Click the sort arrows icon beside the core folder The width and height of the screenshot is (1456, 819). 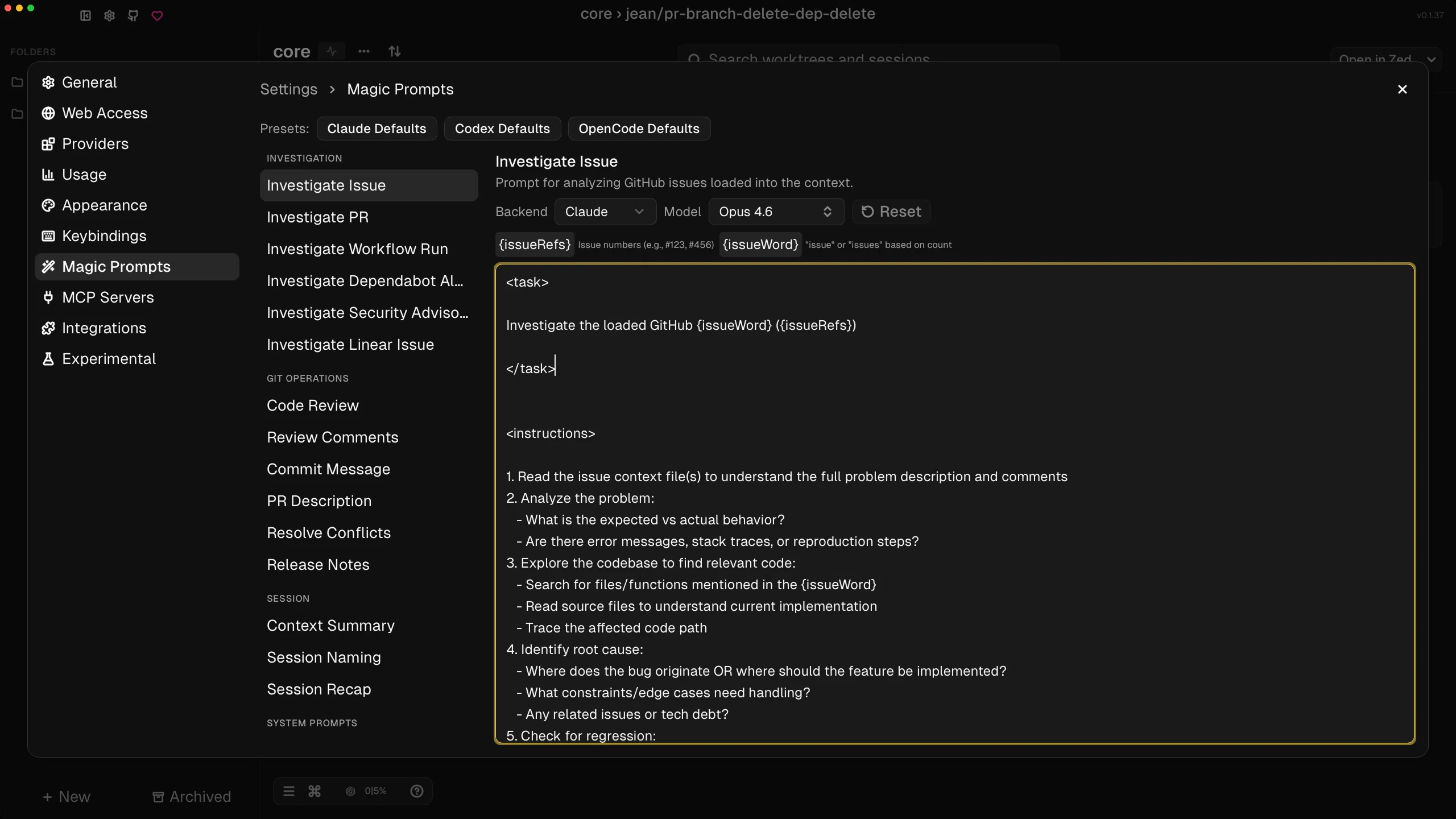pos(395,51)
